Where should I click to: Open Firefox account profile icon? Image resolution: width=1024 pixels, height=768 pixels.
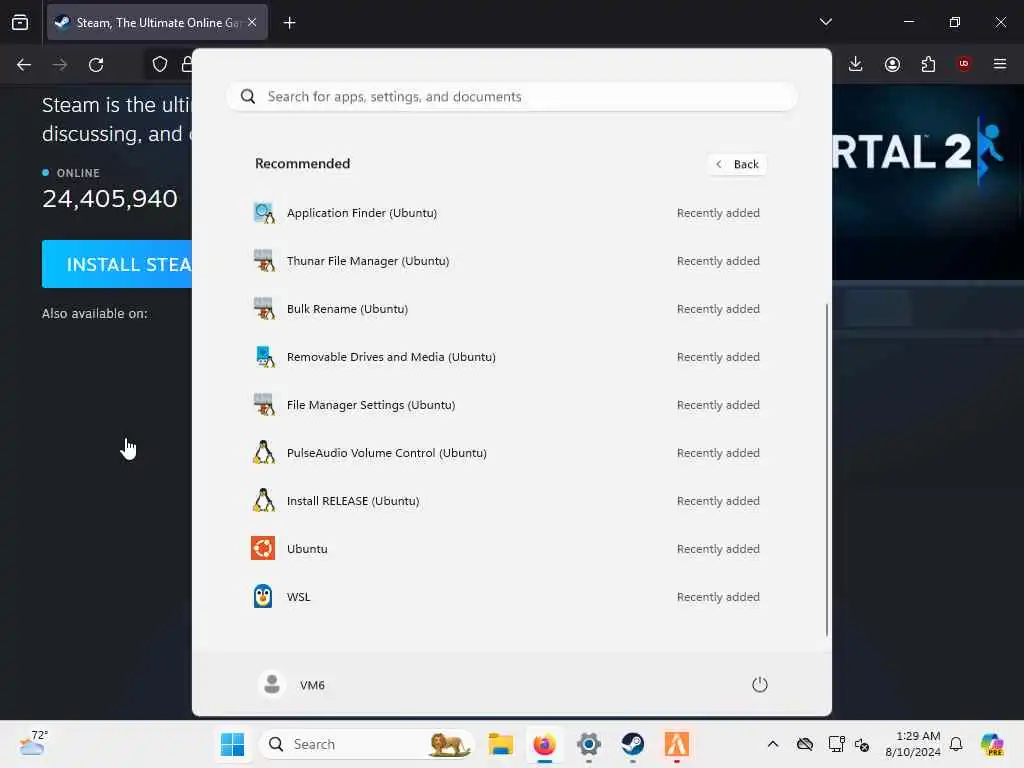coord(892,64)
